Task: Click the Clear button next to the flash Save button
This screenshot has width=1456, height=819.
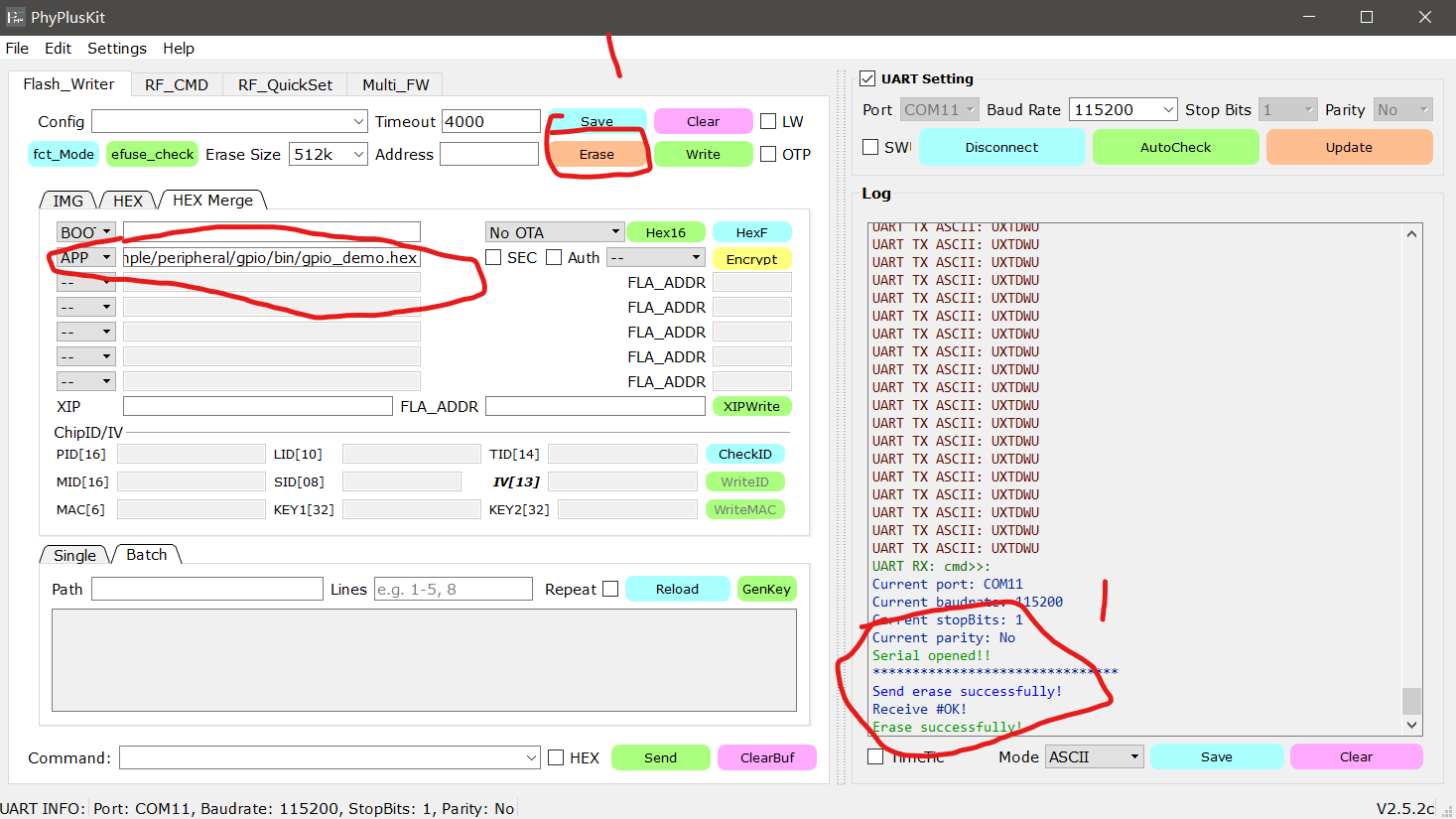Action: tap(703, 121)
